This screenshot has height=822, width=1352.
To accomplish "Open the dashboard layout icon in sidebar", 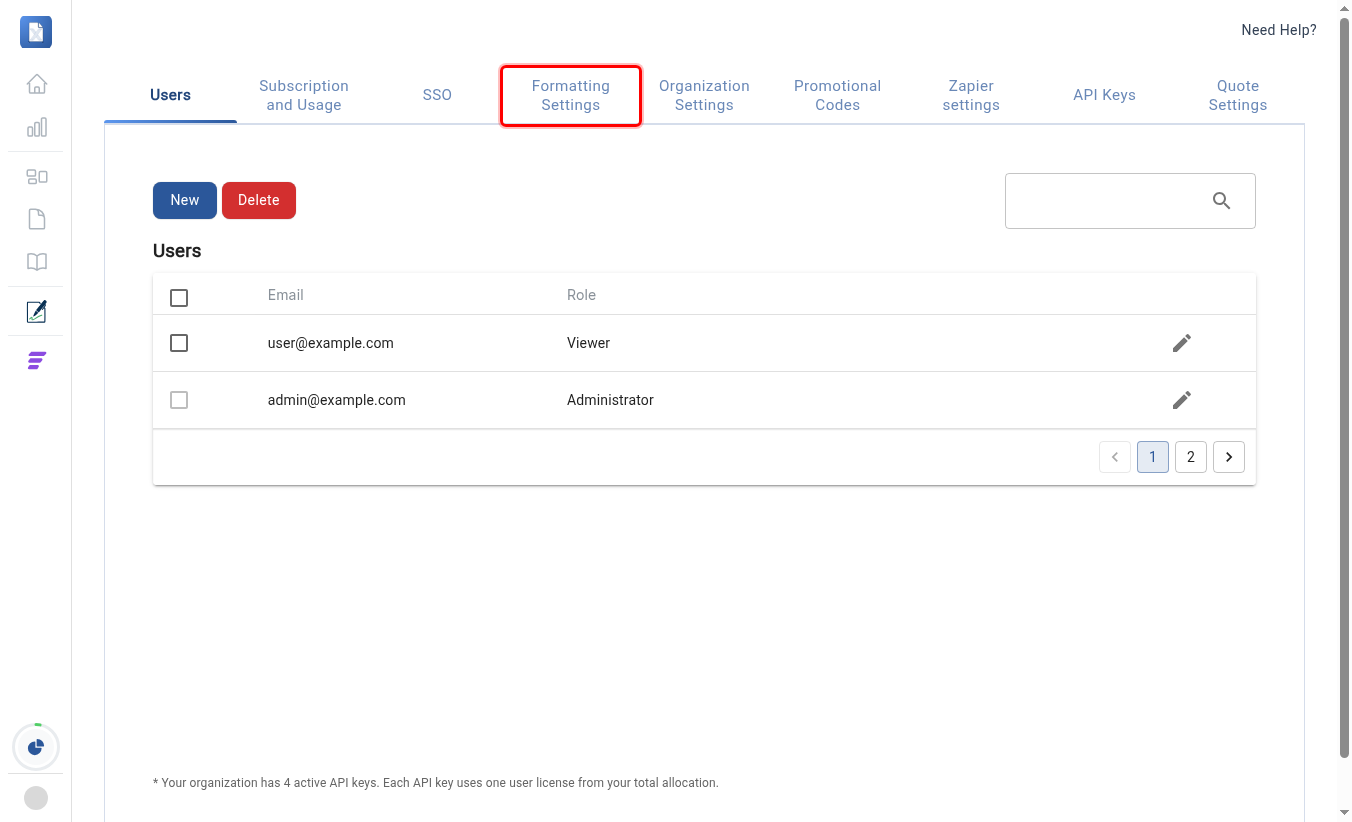I will 37,177.
